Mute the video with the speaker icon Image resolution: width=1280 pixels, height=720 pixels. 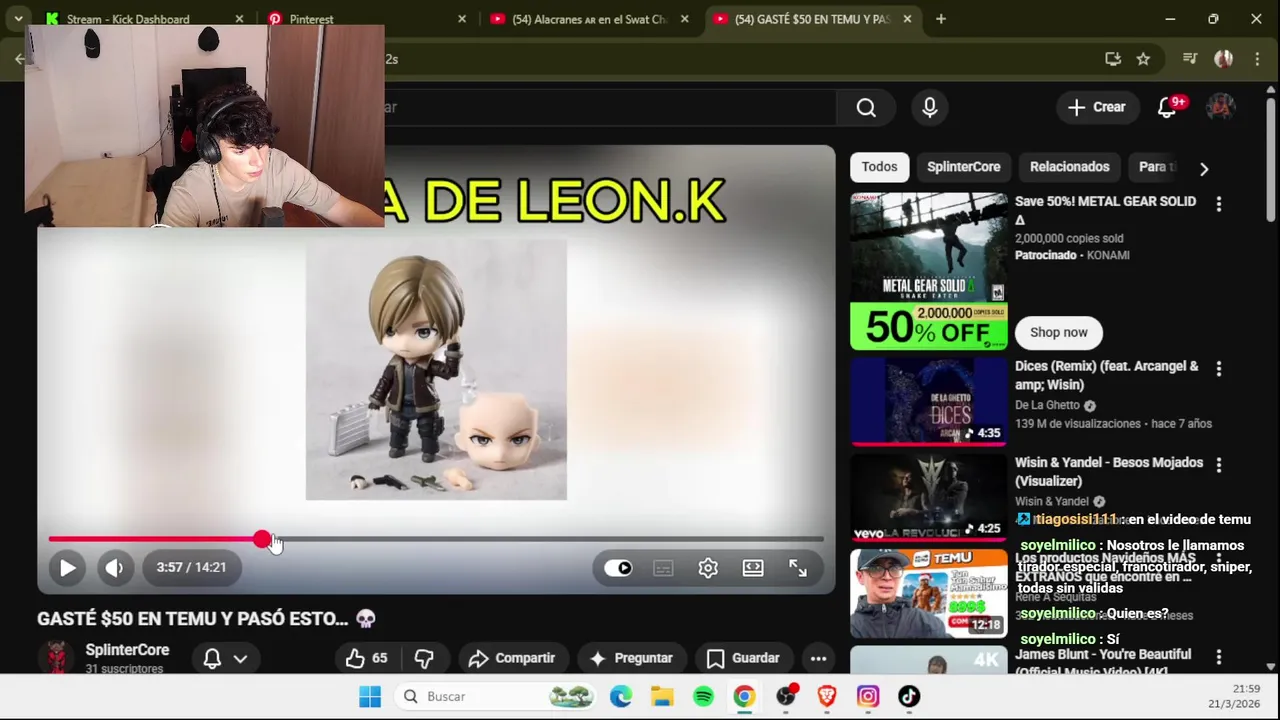[114, 568]
